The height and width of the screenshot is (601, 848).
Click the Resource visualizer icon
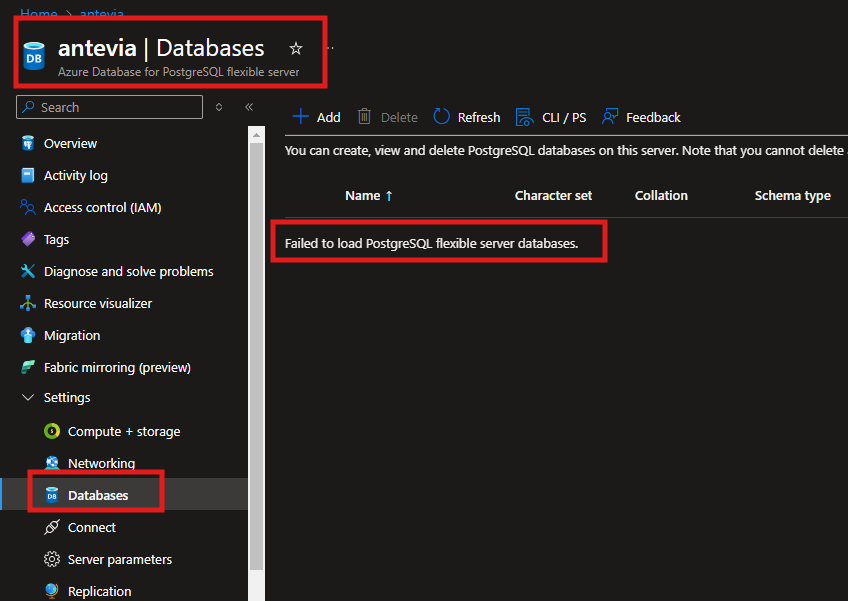(28, 303)
